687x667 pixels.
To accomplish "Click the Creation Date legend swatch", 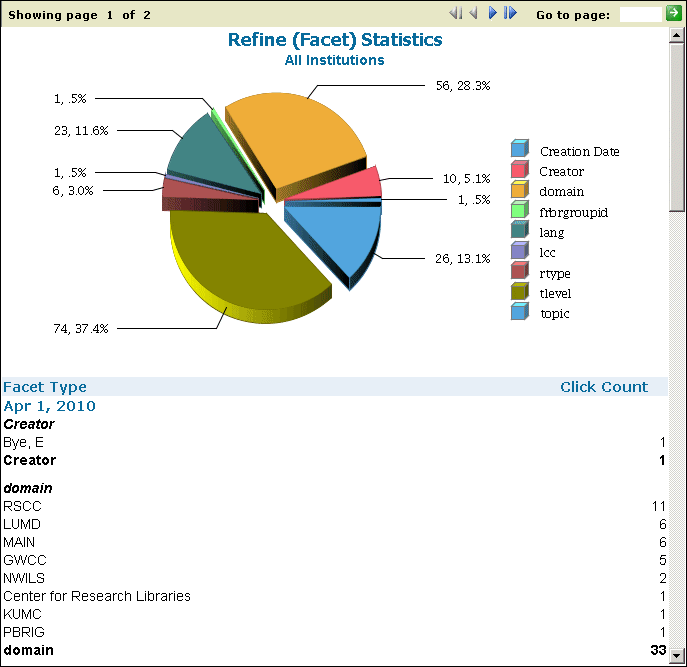I will (519, 151).
